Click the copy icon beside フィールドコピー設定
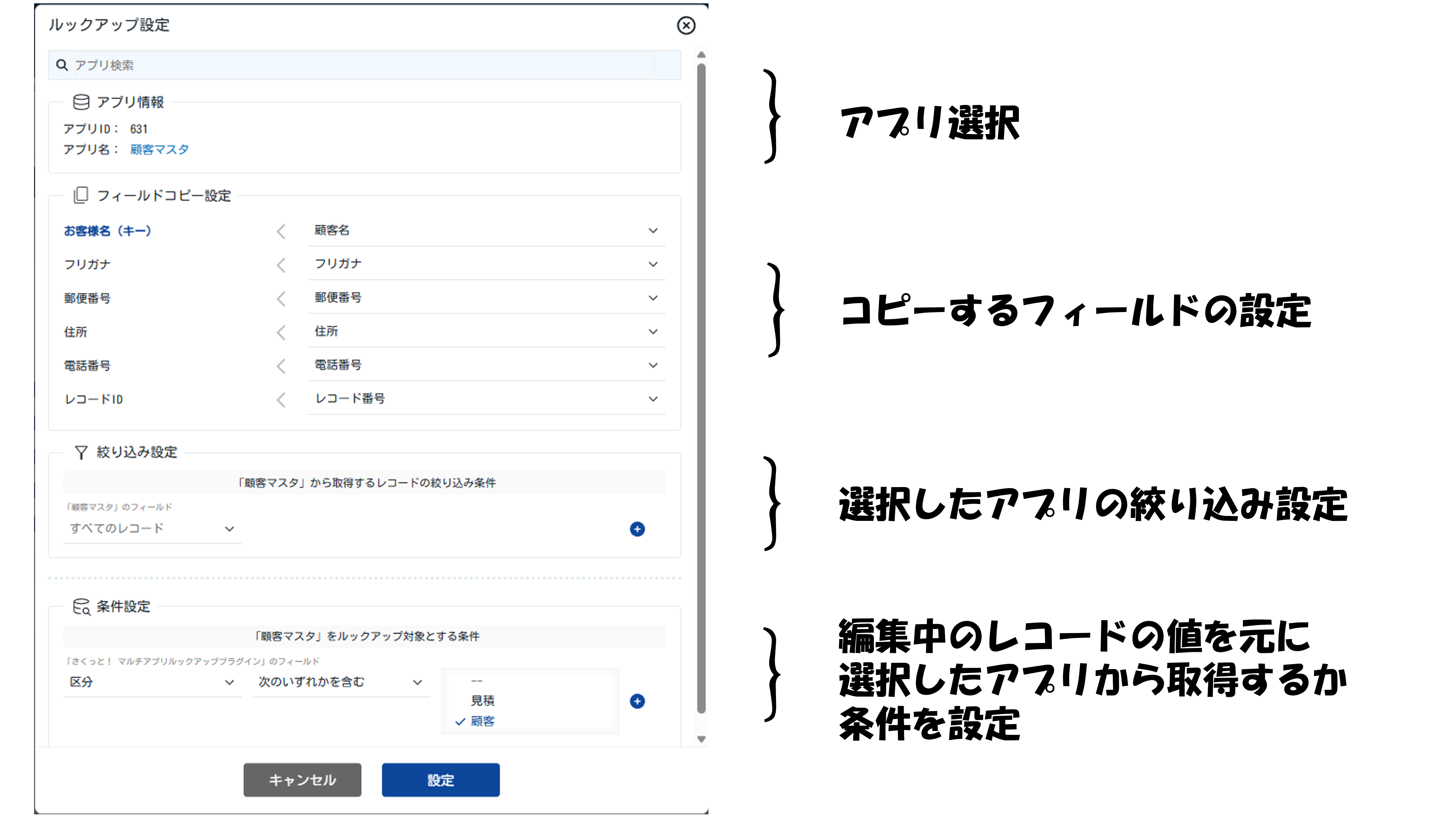Screen dimensions: 1456x819 pyautogui.click(x=81, y=195)
